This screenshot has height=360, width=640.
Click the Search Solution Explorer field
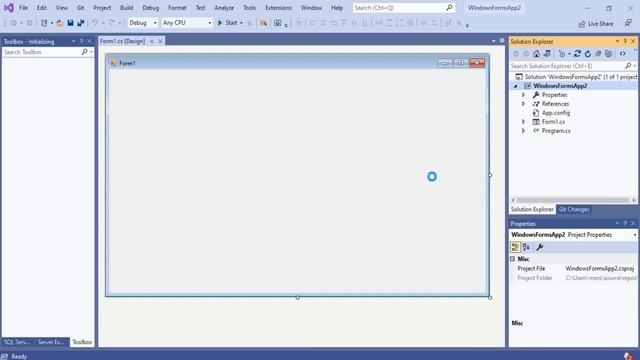point(567,66)
